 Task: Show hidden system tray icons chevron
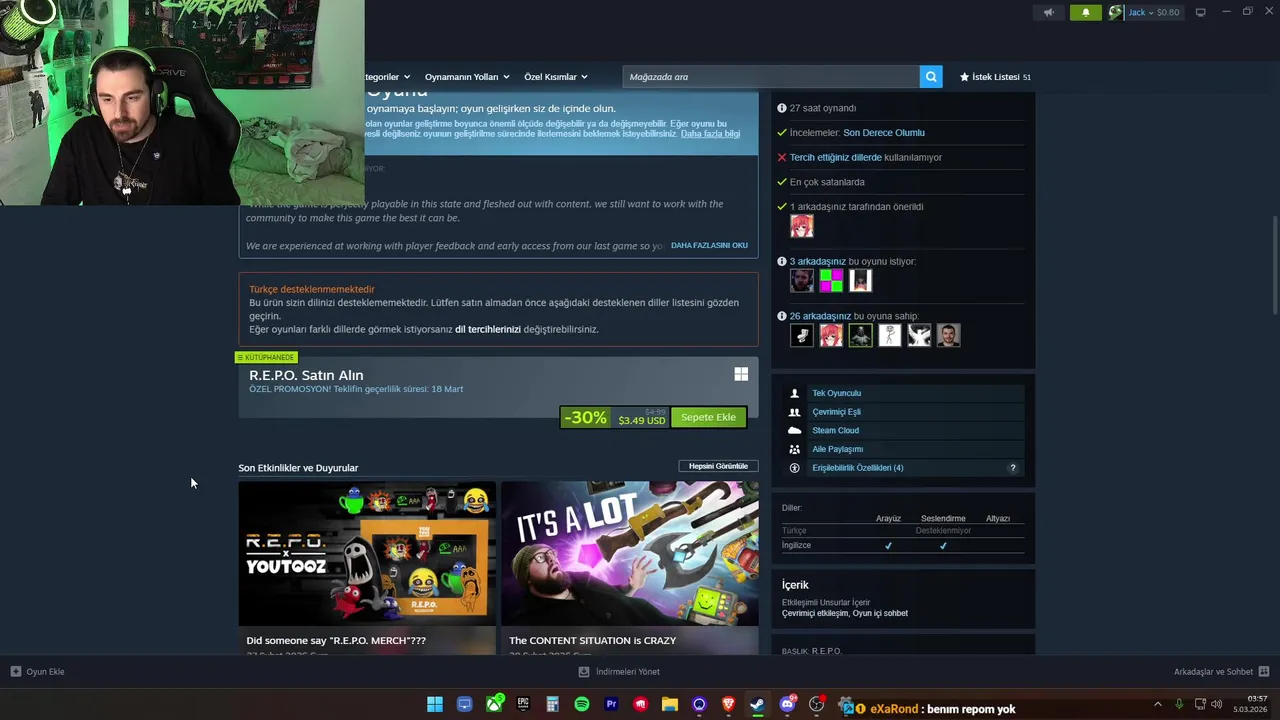pyautogui.click(x=1158, y=704)
